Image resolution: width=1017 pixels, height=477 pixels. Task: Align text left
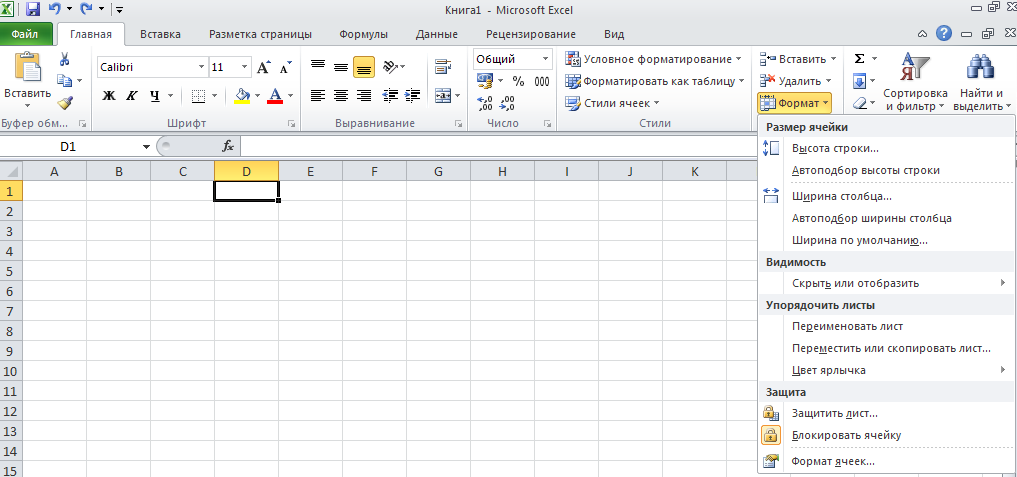(318, 96)
